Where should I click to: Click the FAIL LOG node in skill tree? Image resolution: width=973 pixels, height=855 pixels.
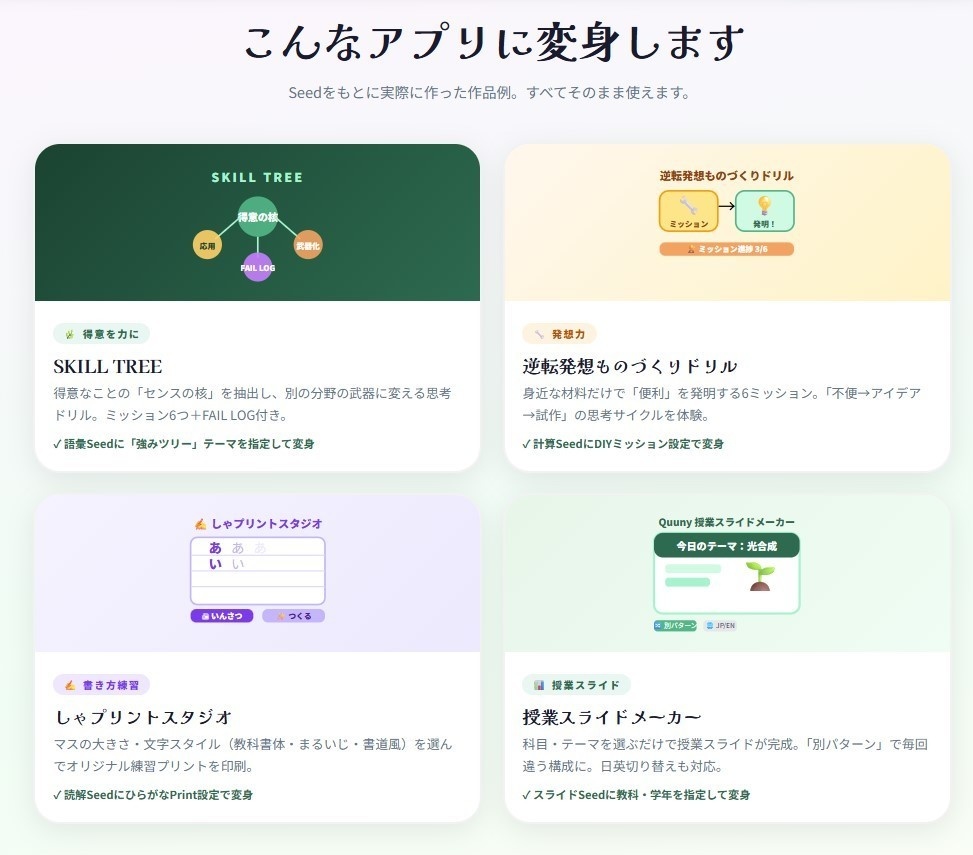pos(257,267)
